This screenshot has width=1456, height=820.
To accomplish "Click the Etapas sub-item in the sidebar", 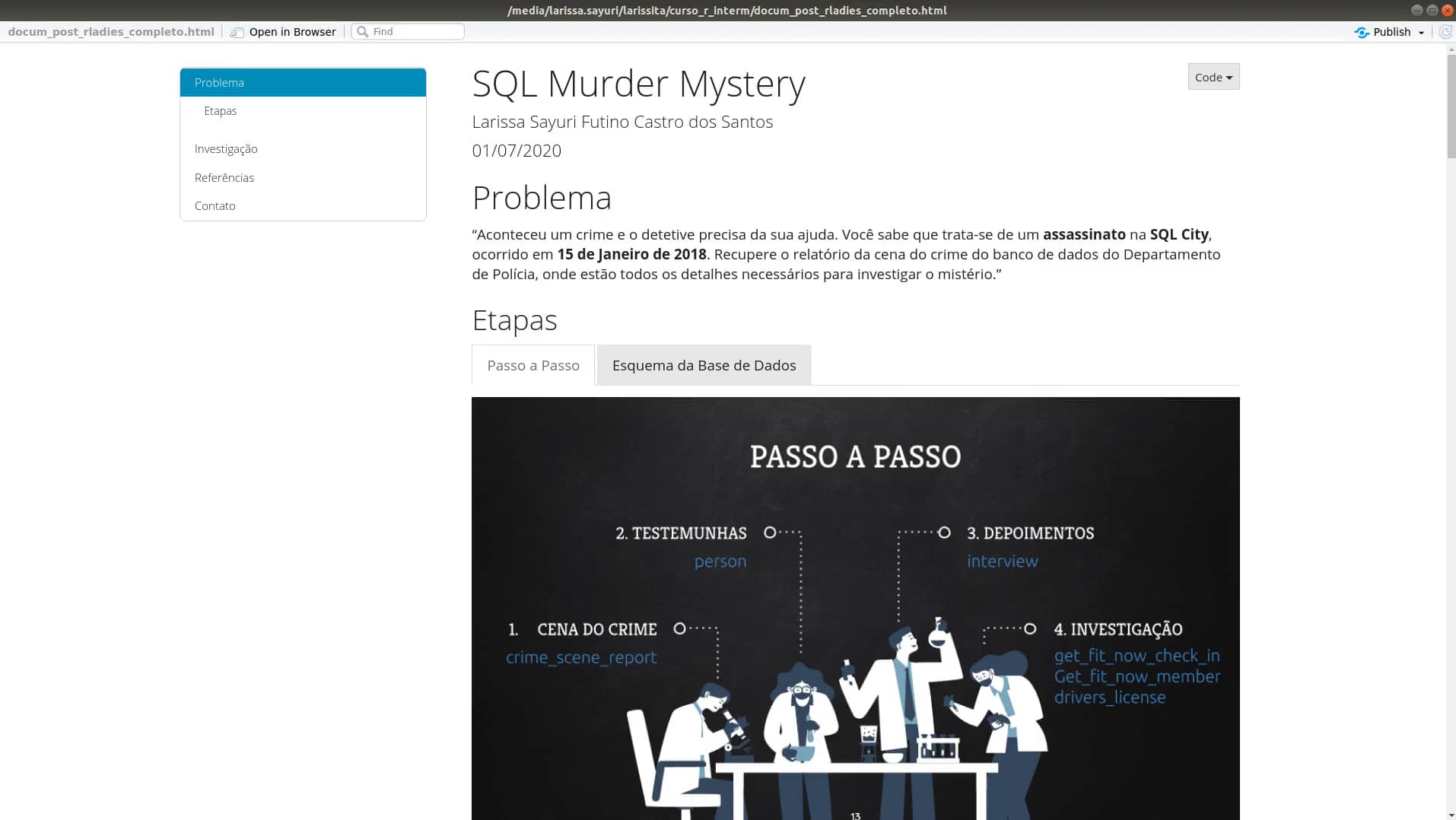I will (x=221, y=110).
